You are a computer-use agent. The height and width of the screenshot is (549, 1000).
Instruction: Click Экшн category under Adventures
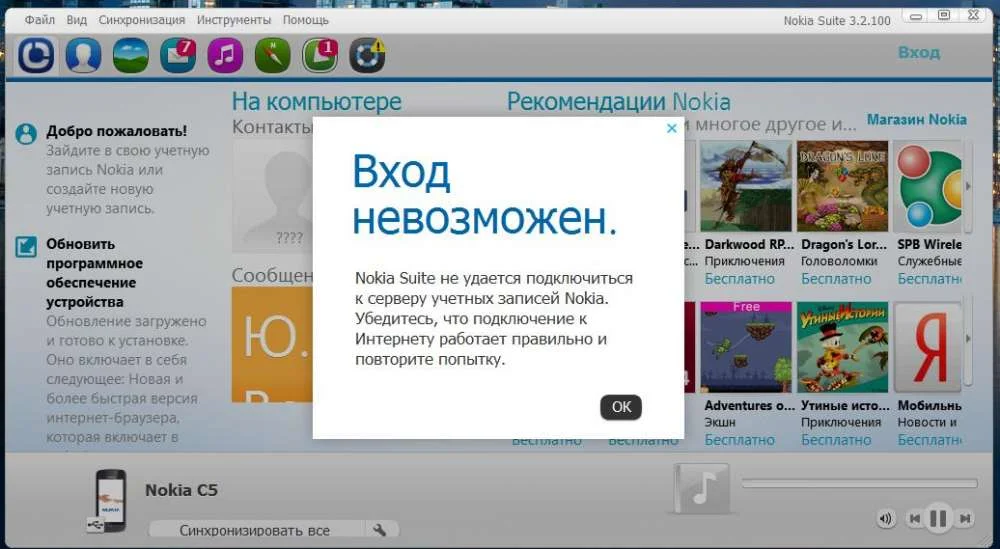(x=720, y=422)
